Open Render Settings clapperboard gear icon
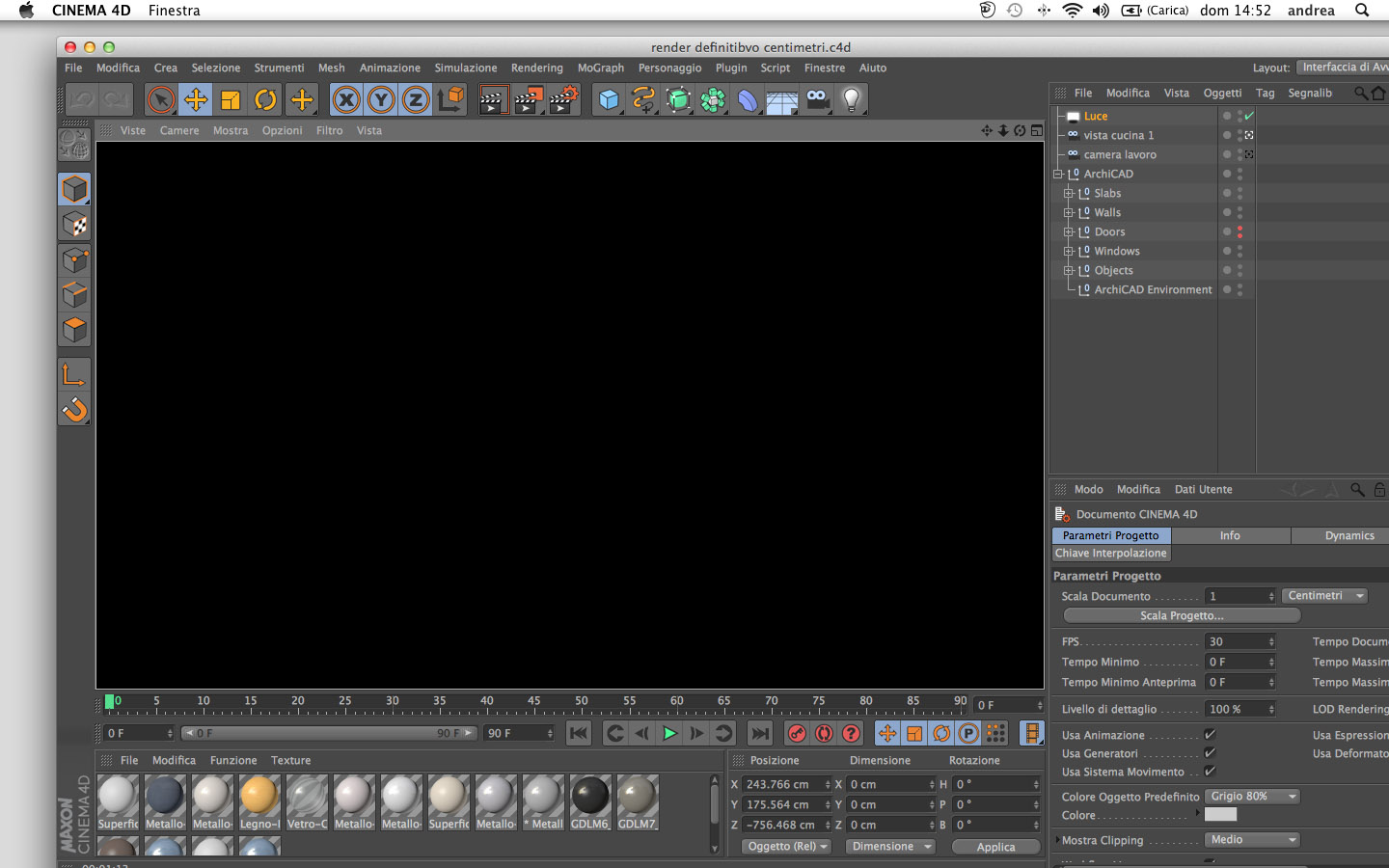Screen dimensions: 1389x868 [x=564, y=99]
